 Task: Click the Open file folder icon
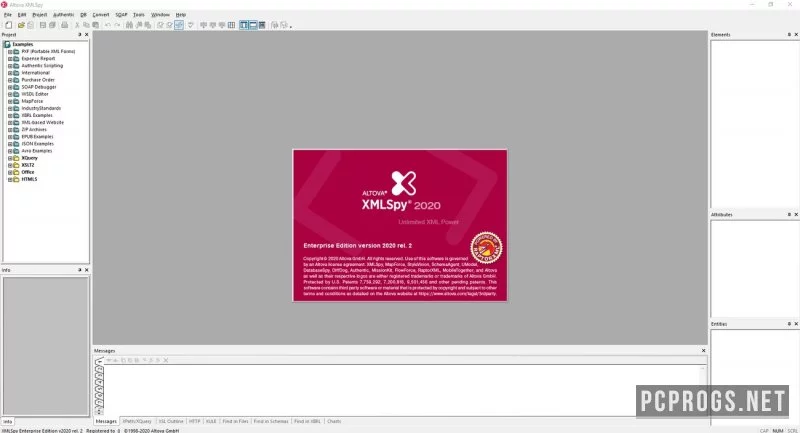pos(21,25)
